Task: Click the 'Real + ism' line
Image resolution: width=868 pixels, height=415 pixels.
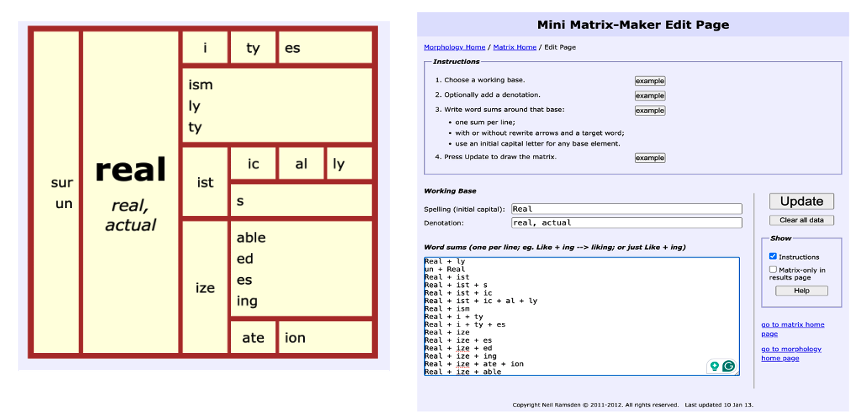Action: coord(447,309)
